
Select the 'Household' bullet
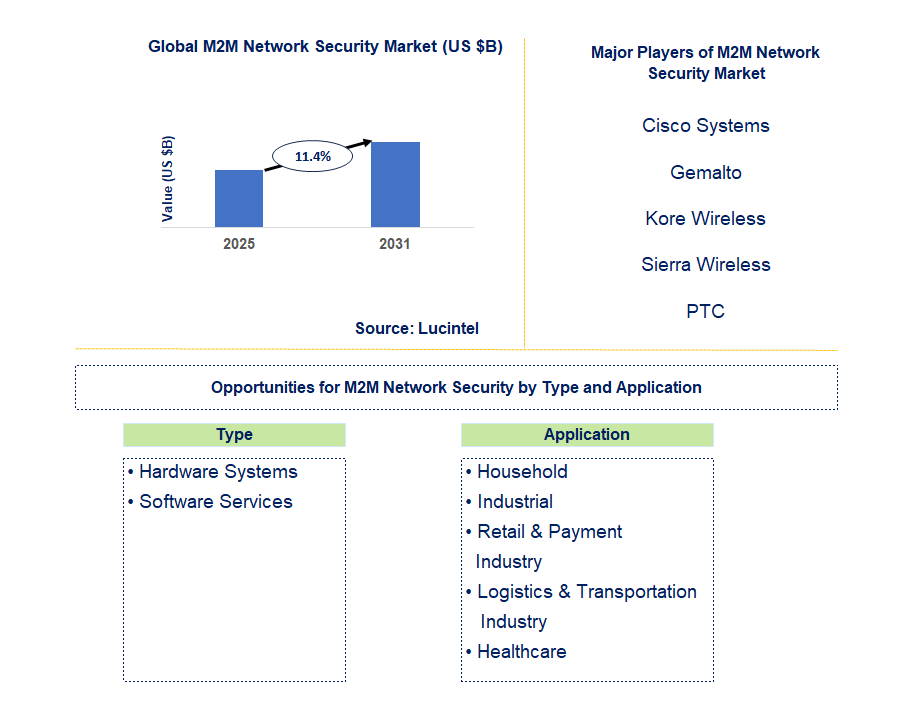point(517,472)
